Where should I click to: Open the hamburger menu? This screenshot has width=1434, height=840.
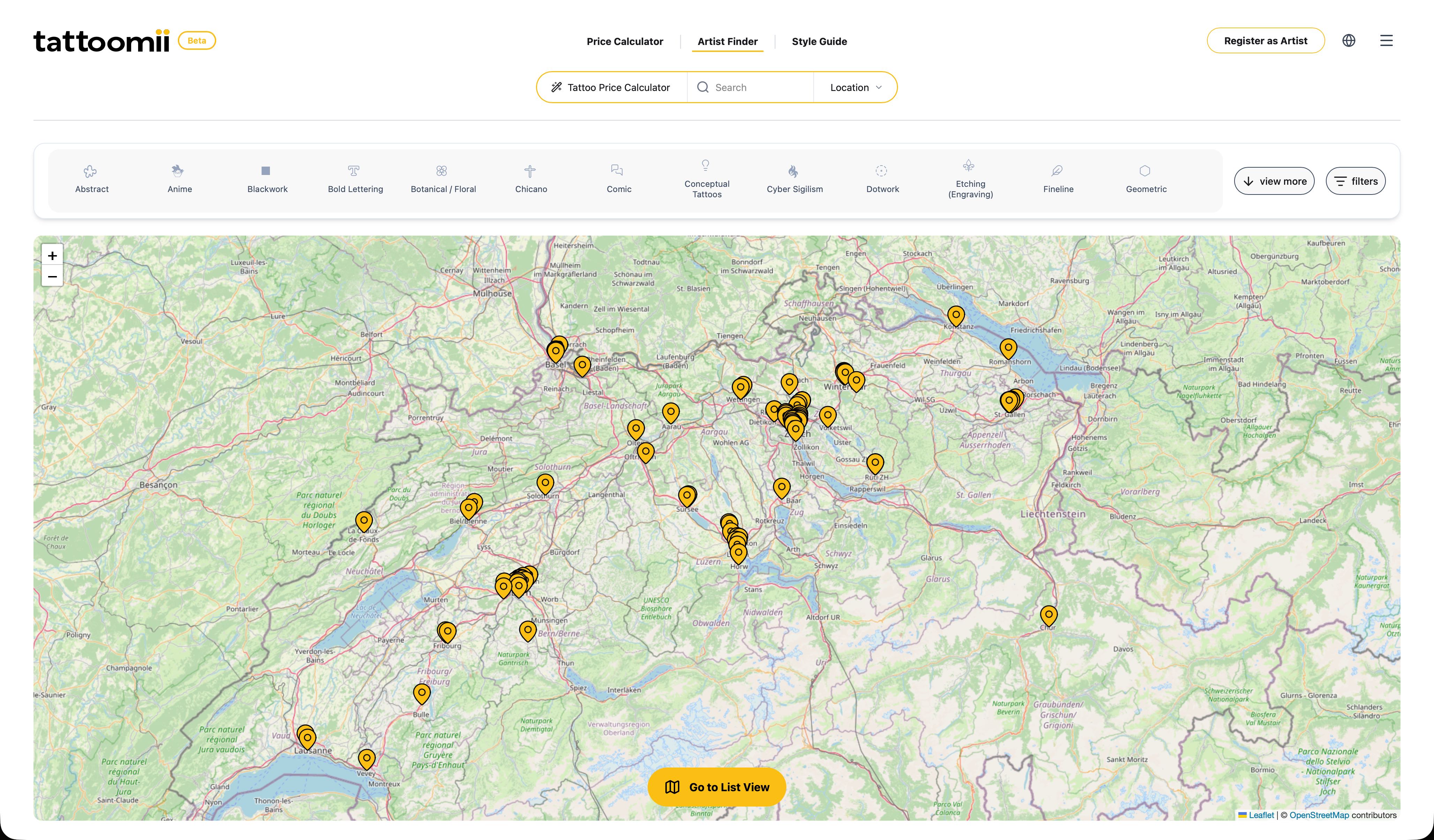click(x=1386, y=40)
